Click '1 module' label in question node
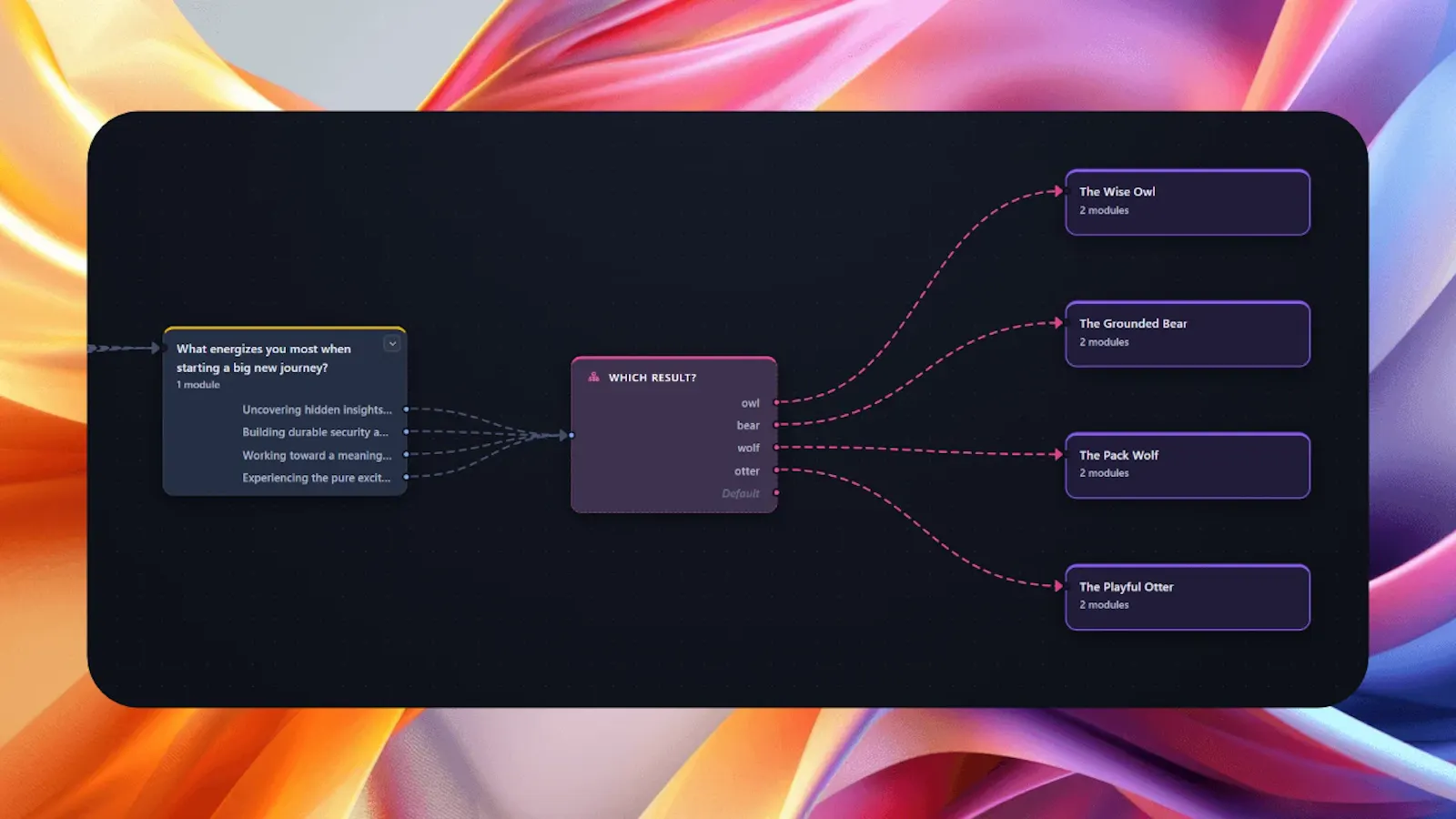Image resolution: width=1456 pixels, height=819 pixels. click(x=198, y=385)
